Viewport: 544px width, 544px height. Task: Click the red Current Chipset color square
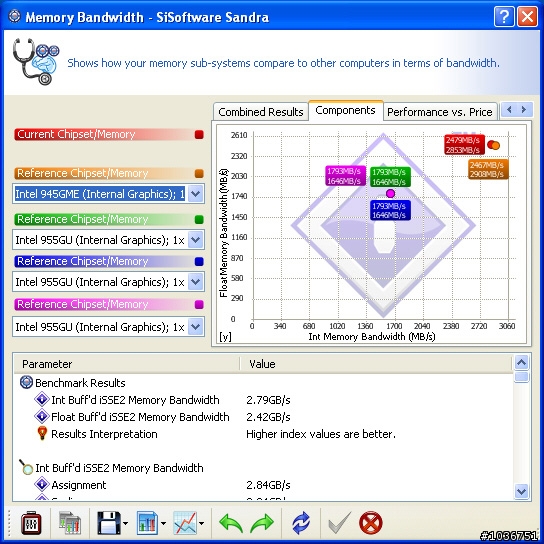click(x=199, y=135)
